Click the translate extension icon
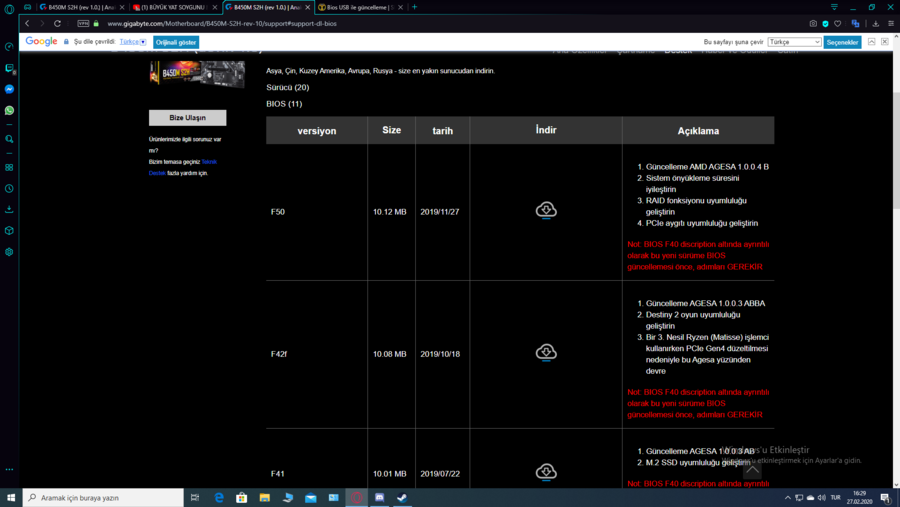This screenshot has width=900, height=507. (855, 24)
